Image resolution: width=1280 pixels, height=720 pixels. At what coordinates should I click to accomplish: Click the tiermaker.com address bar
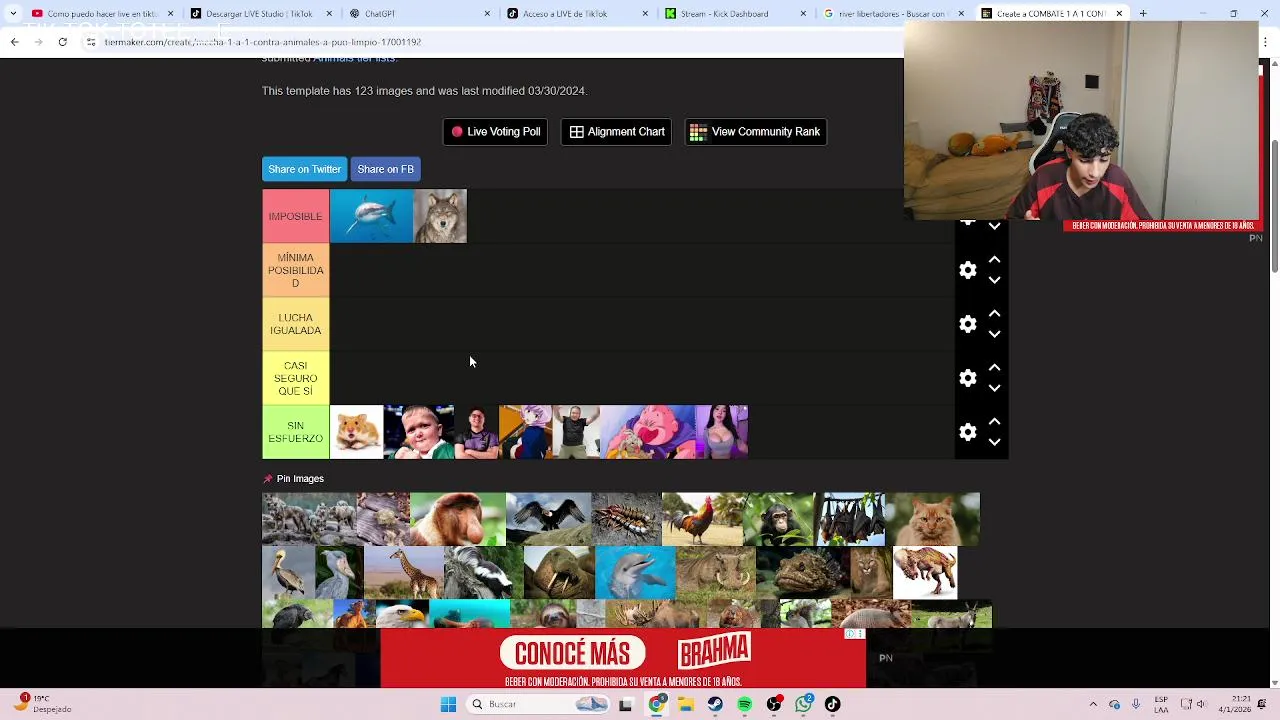coord(490,42)
